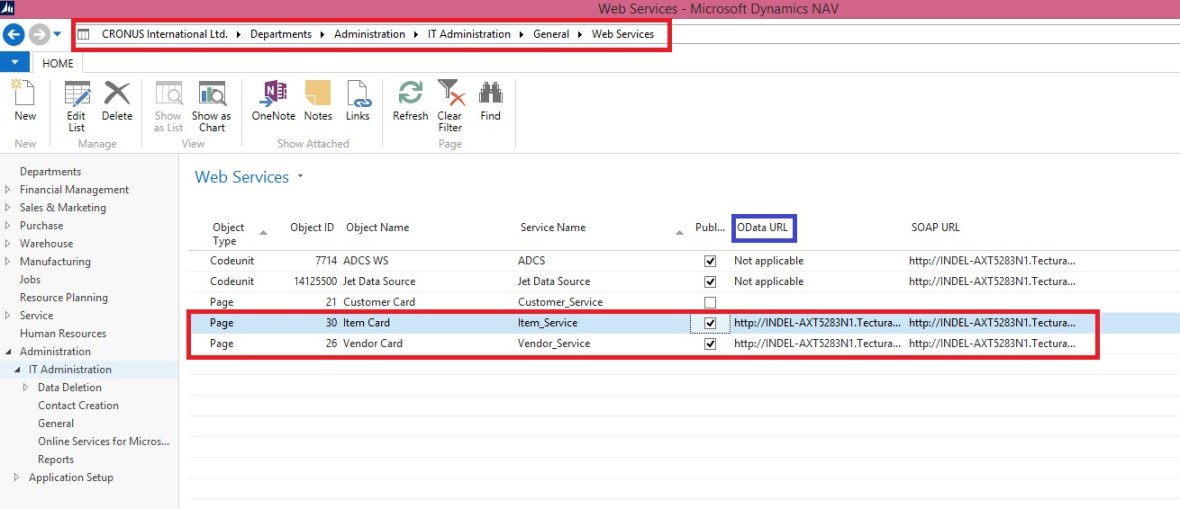Open the blue application menu dropdown

(x=15, y=62)
